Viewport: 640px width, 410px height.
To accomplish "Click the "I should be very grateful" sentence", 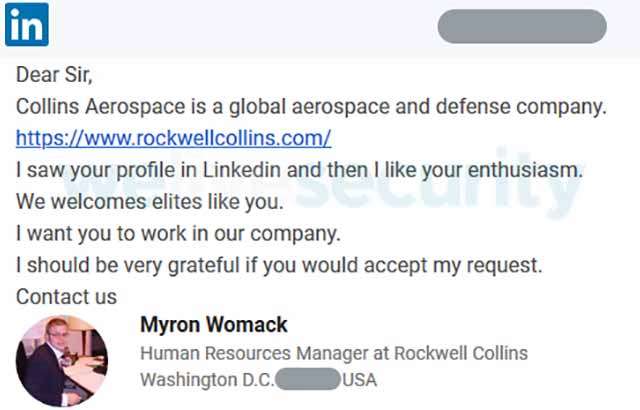I will point(279,265).
